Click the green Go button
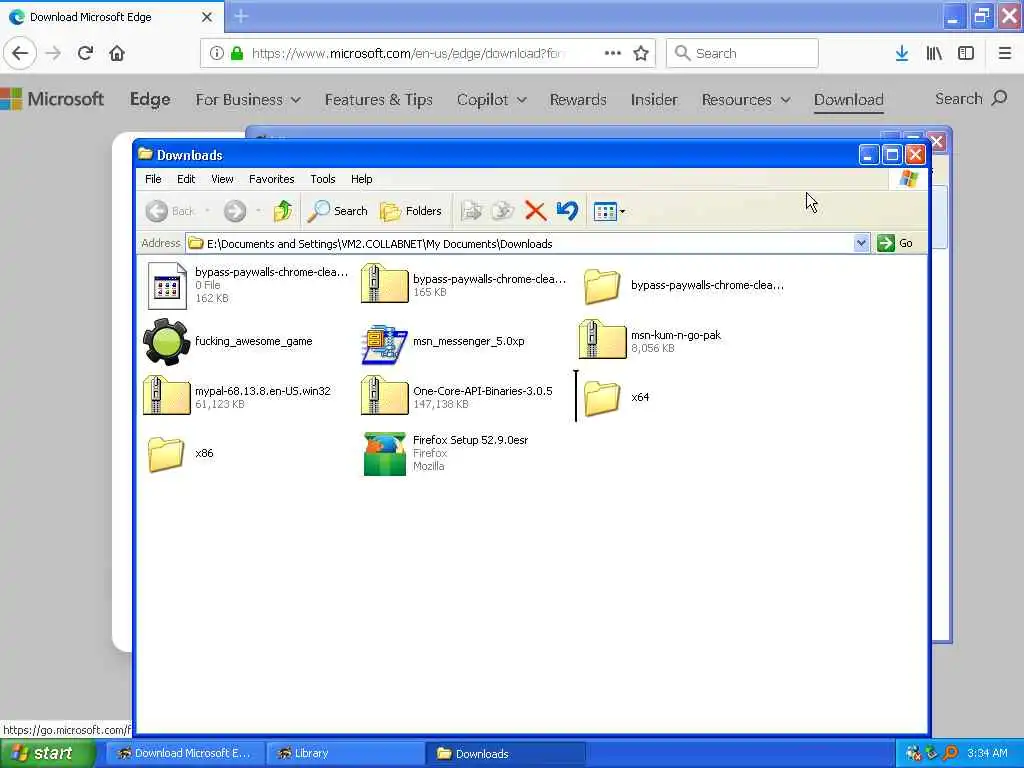Viewport: 1024px width, 768px height. tap(895, 243)
